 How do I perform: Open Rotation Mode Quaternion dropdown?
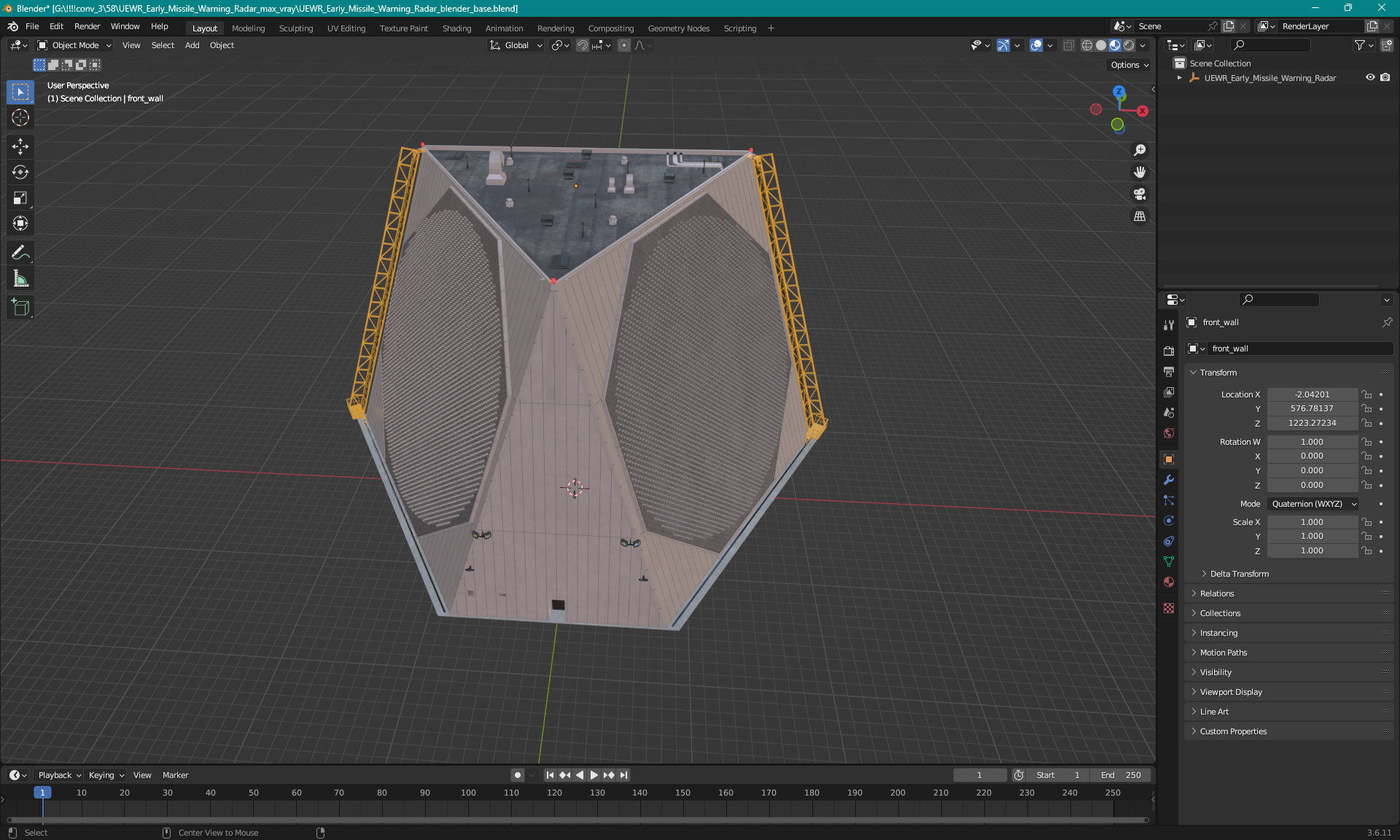(x=1313, y=504)
